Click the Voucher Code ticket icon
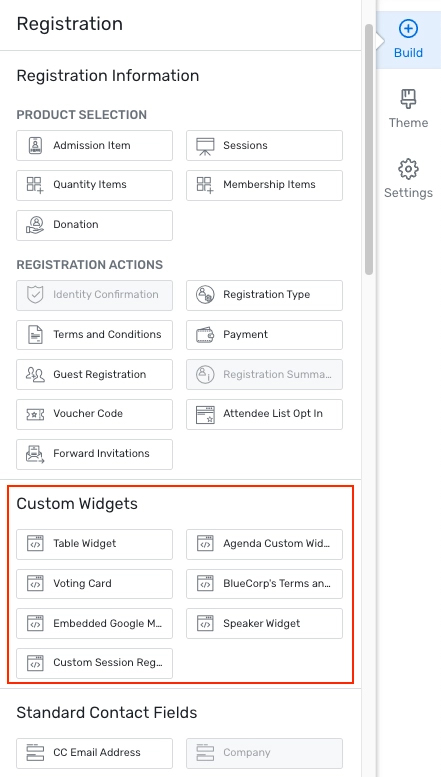 (x=35, y=414)
